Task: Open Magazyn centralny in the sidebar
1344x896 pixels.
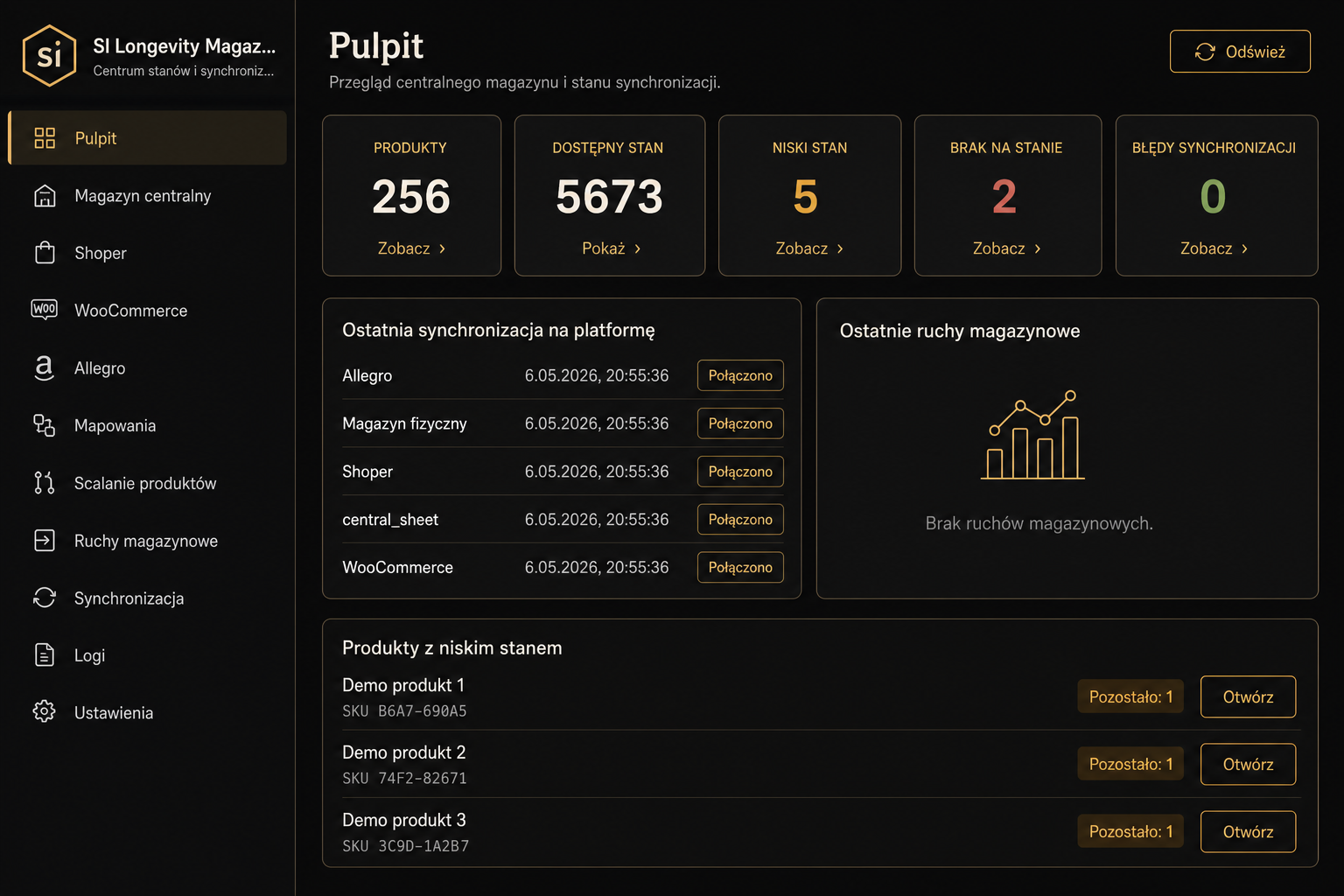Action: pyautogui.click(x=147, y=196)
